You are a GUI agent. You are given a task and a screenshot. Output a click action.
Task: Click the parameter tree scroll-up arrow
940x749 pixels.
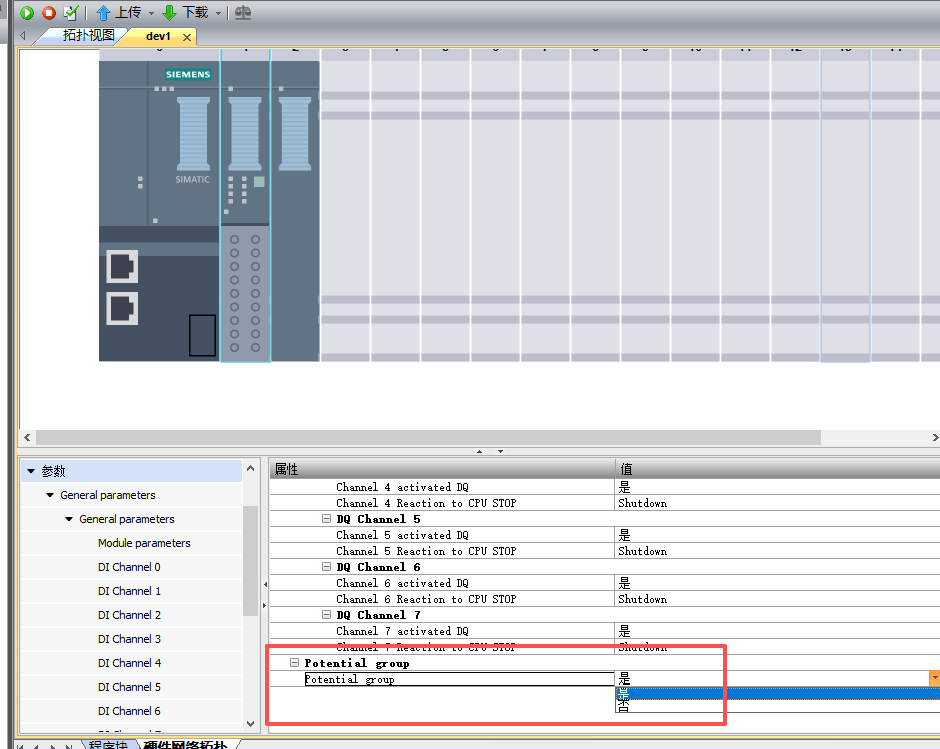[251, 468]
